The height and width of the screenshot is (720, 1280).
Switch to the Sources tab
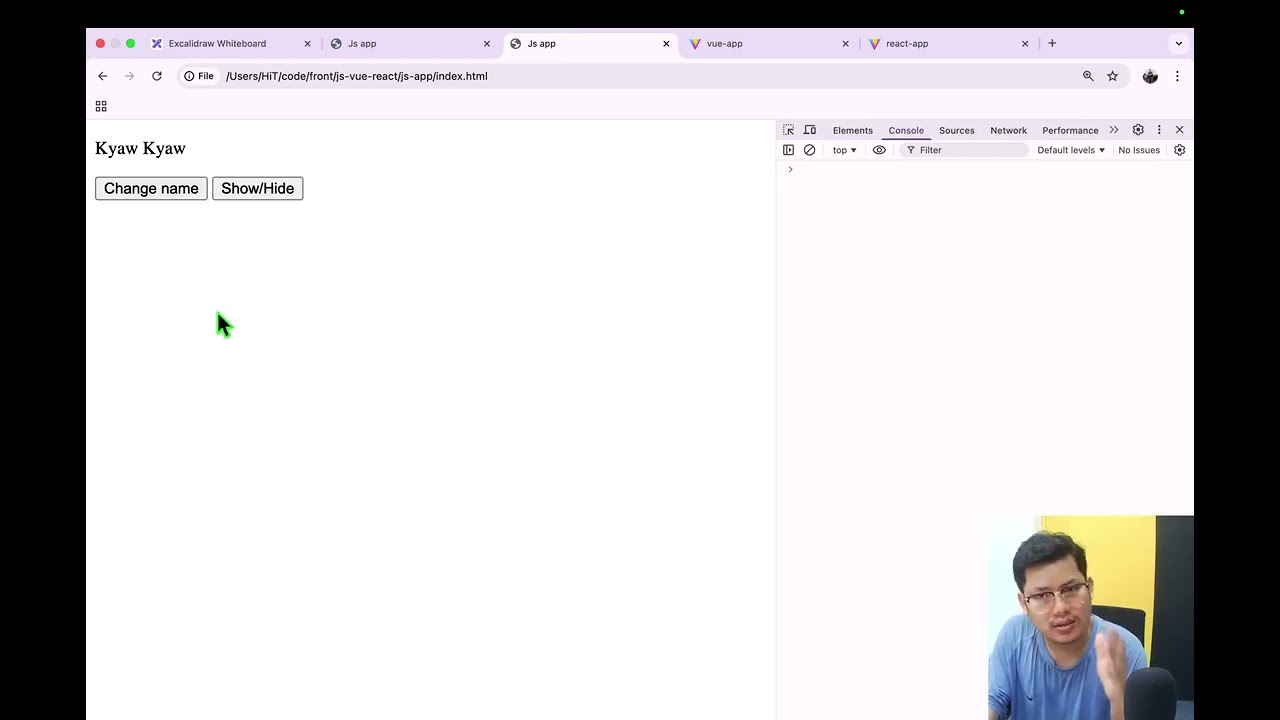pyautogui.click(x=957, y=130)
